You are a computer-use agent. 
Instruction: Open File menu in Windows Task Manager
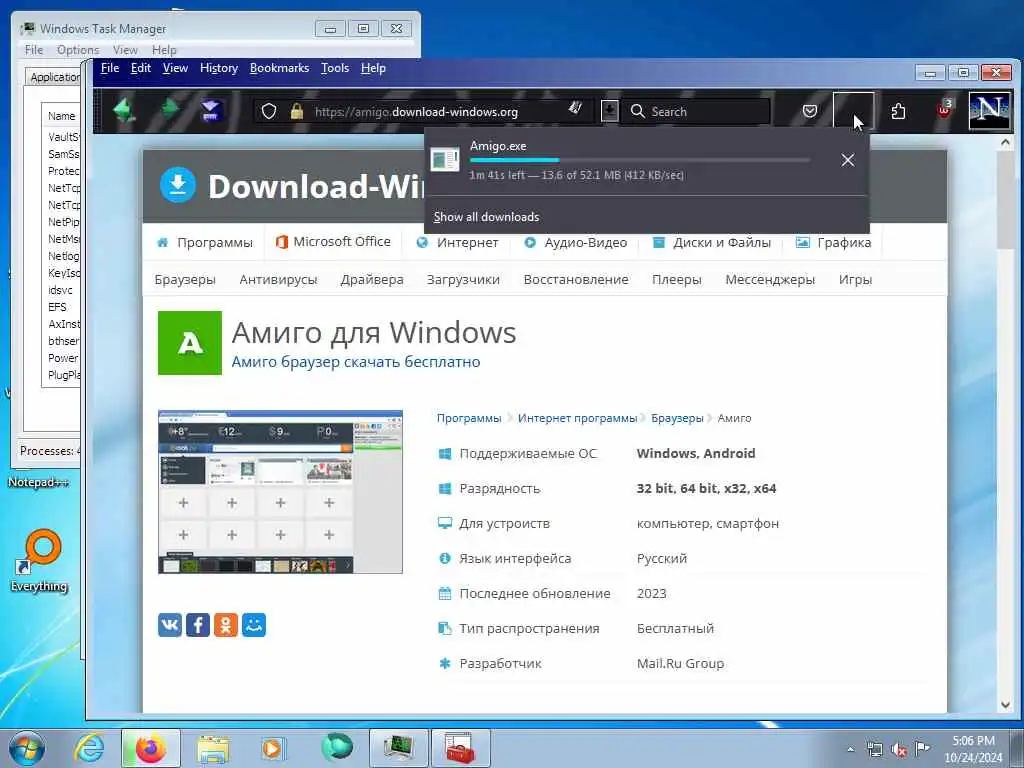pos(34,50)
